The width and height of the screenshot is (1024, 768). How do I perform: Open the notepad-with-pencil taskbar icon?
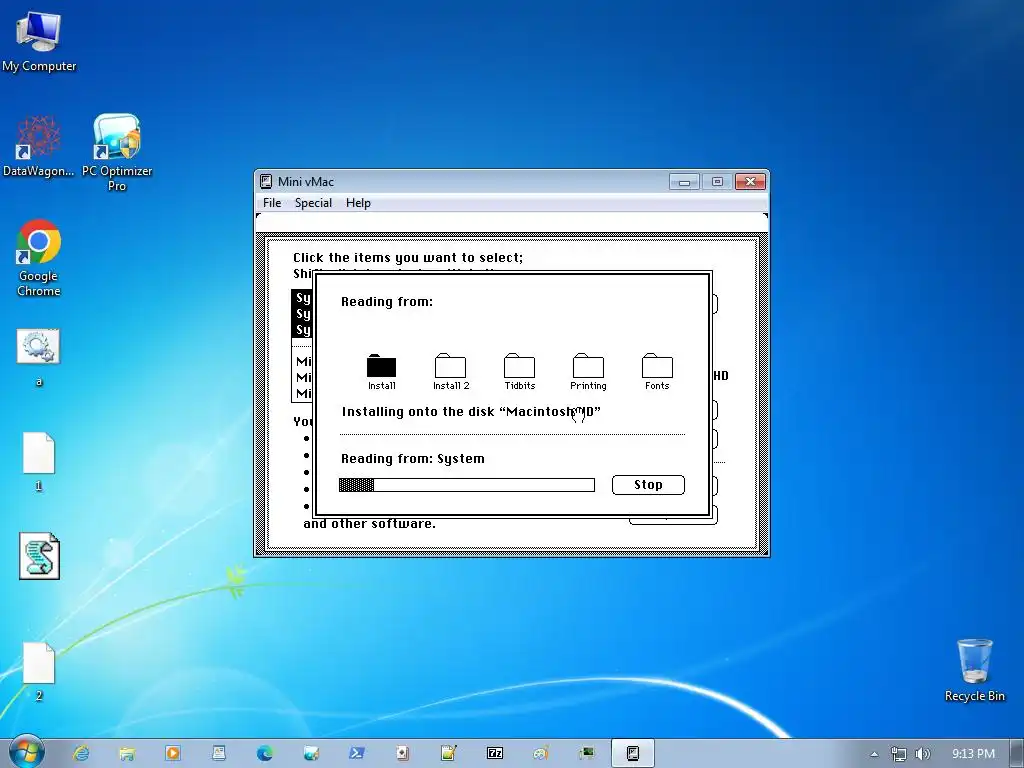pyautogui.click(x=449, y=753)
